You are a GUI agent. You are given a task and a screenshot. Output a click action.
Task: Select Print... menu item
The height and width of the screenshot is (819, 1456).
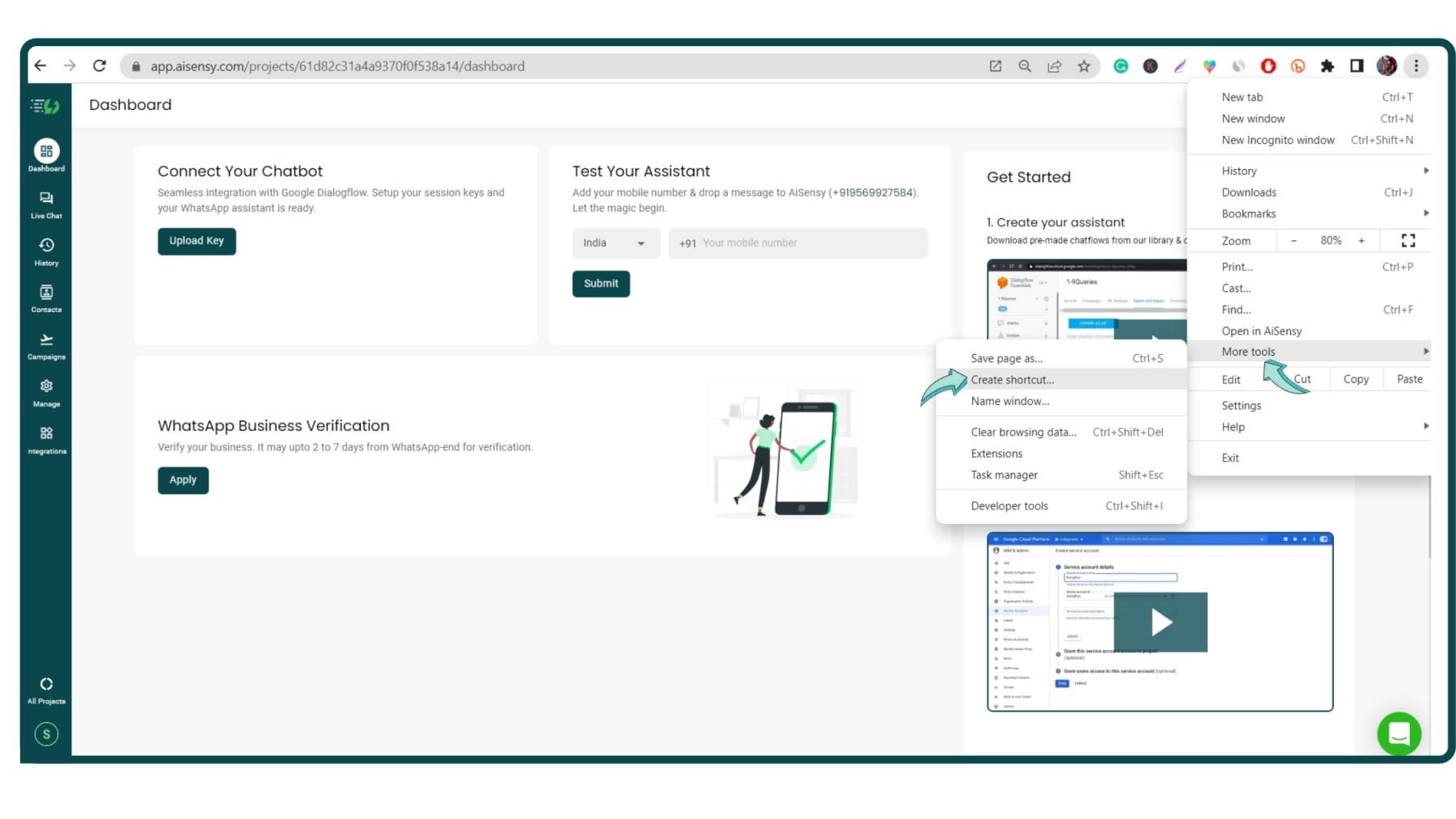click(1309, 267)
